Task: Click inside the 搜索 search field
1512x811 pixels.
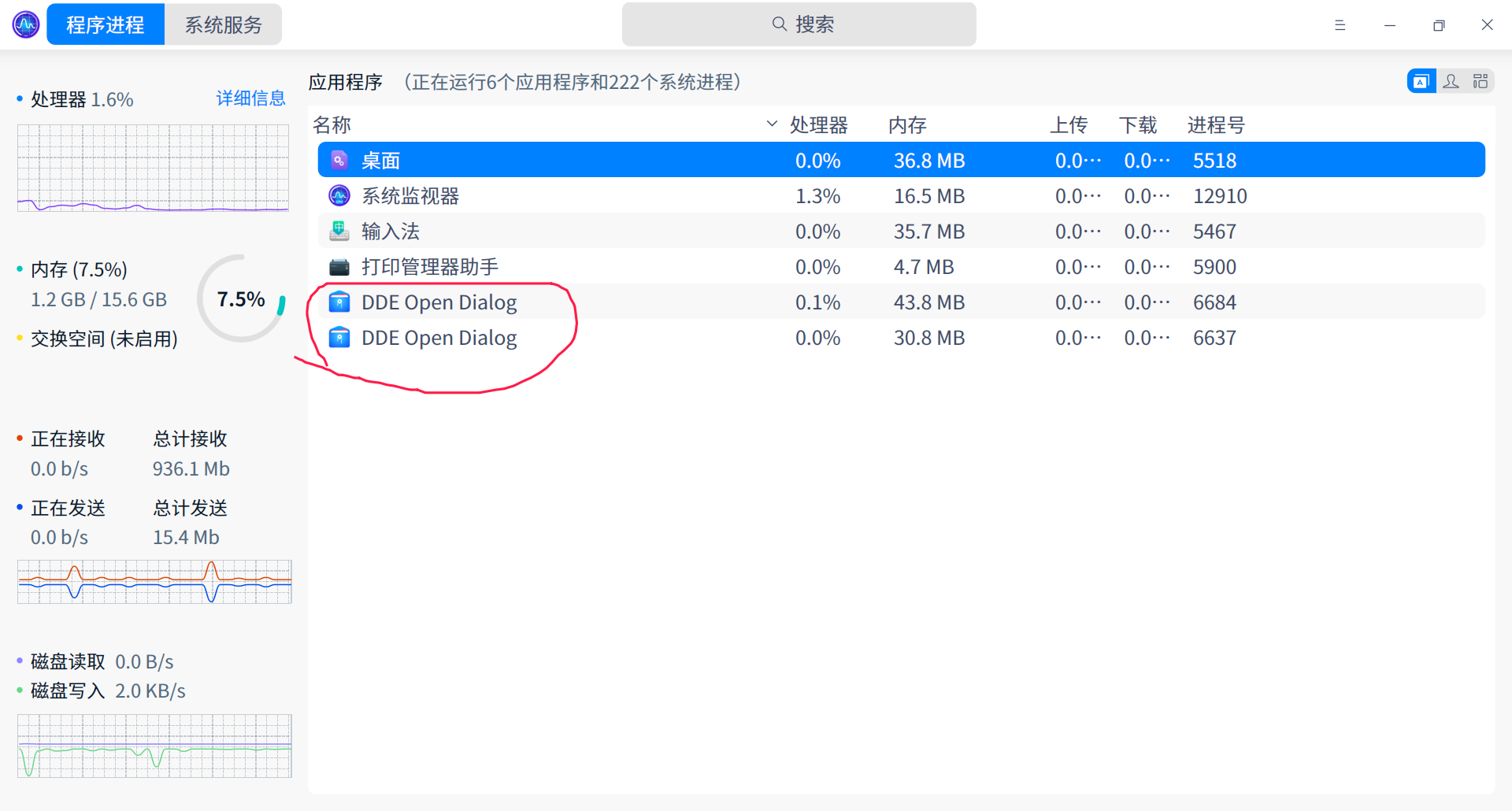Action: pyautogui.click(x=799, y=24)
